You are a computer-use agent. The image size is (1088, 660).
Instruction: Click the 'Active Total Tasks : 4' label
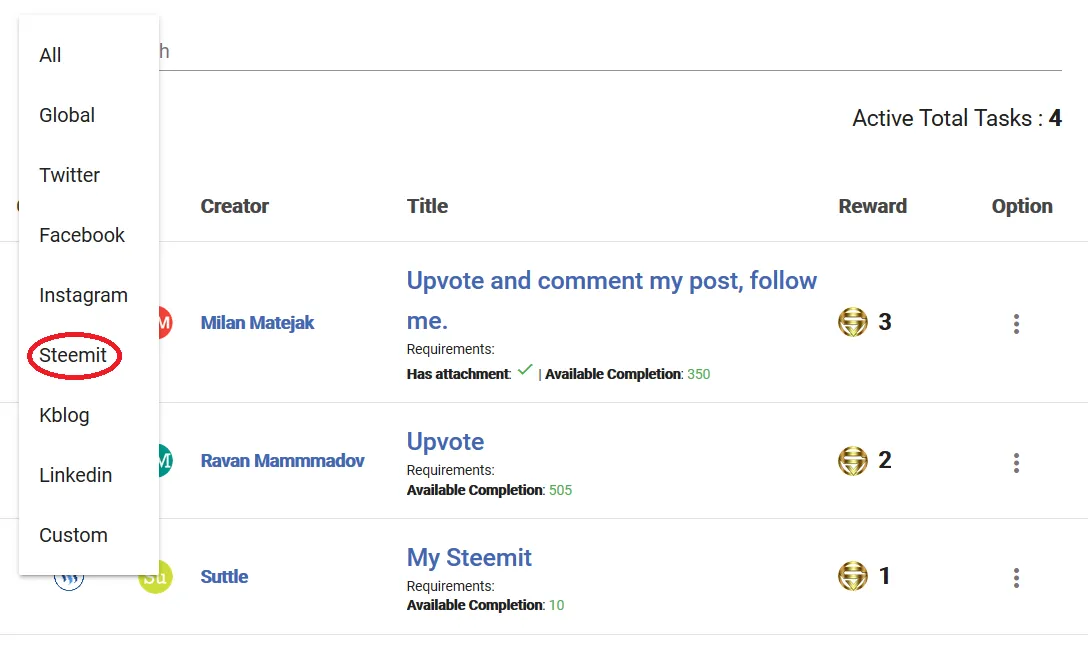point(957,118)
